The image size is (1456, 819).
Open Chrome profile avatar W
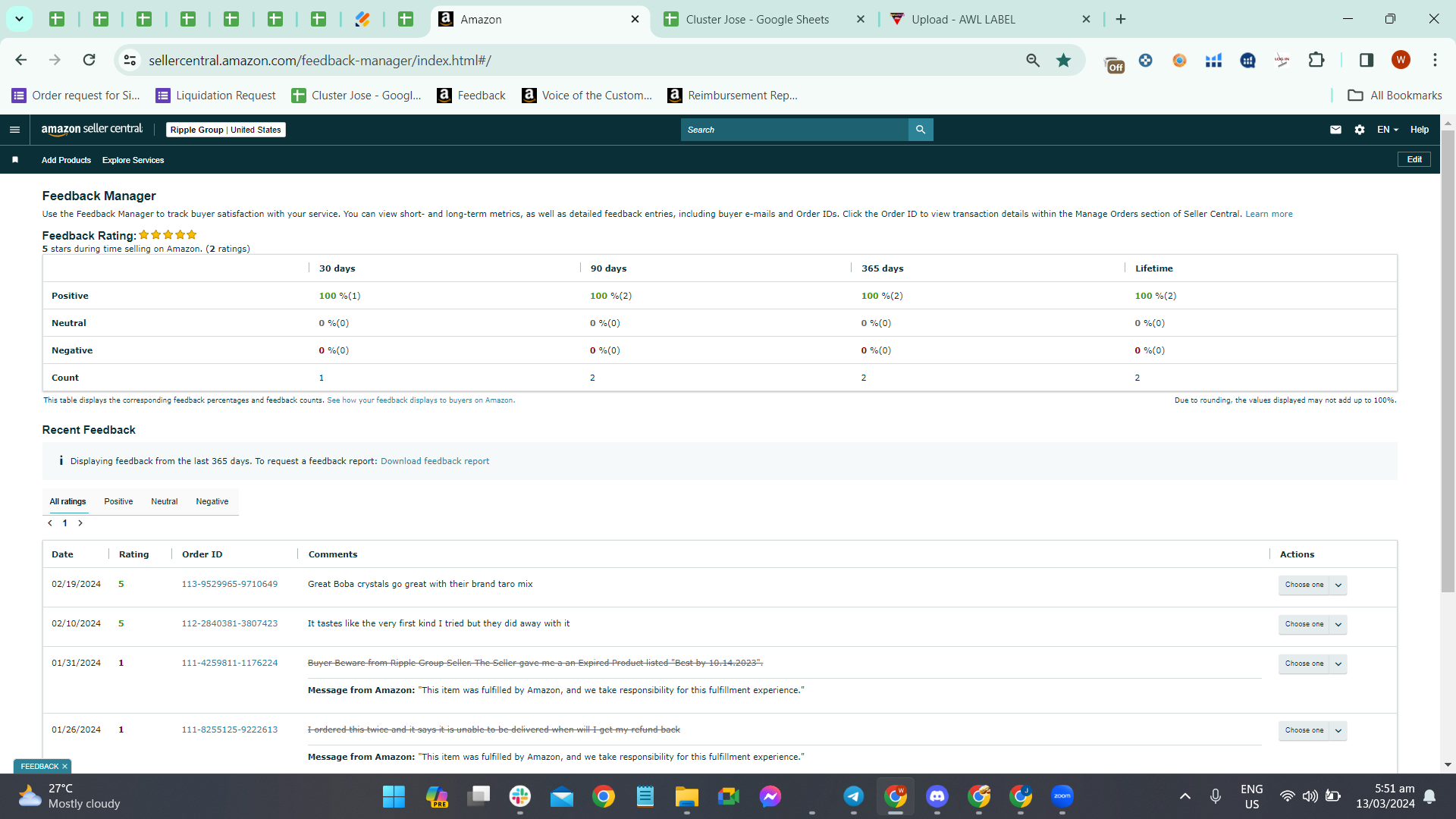1401,60
